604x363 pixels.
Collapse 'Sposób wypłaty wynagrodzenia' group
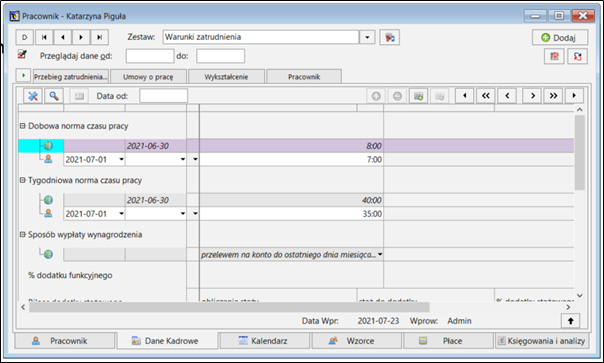[22, 234]
